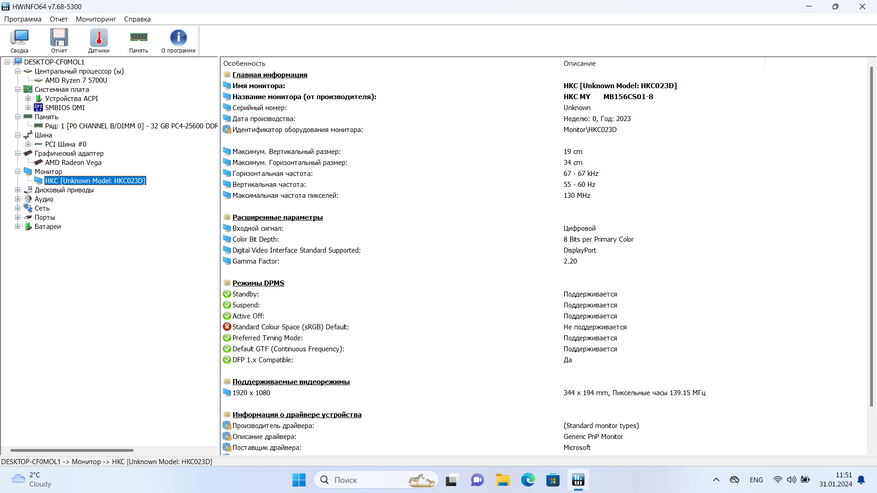Click the Поиск taskbar search box

pyautogui.click(x=376, y=480)
